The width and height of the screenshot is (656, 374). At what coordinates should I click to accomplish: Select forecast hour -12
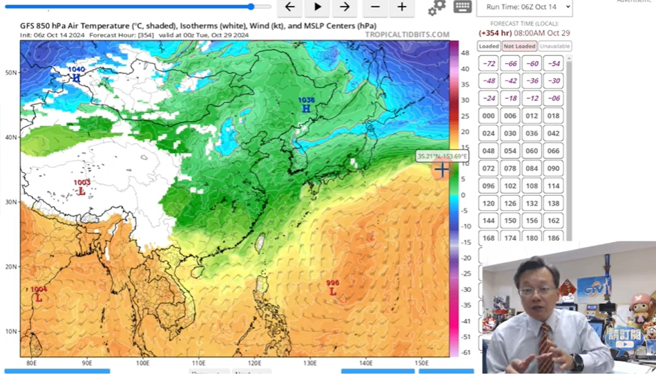(x=532, y=98)
